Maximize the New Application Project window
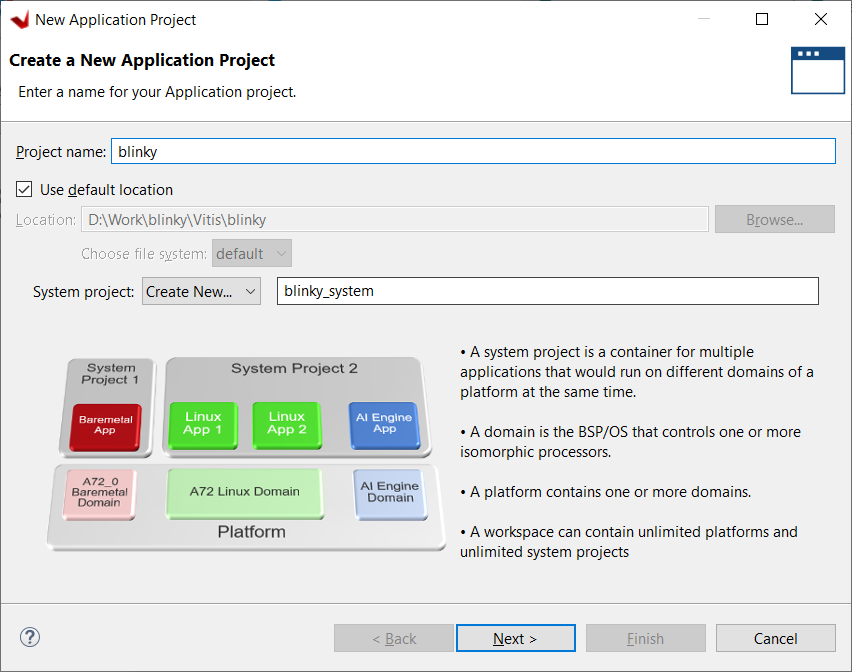852x672 pixels. click(x=762, y=20)
